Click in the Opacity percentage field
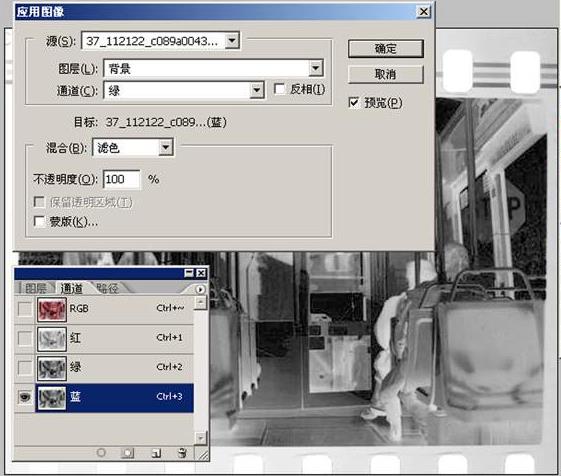This screenshot has width=561, height=476. click(x=122, y=179)
